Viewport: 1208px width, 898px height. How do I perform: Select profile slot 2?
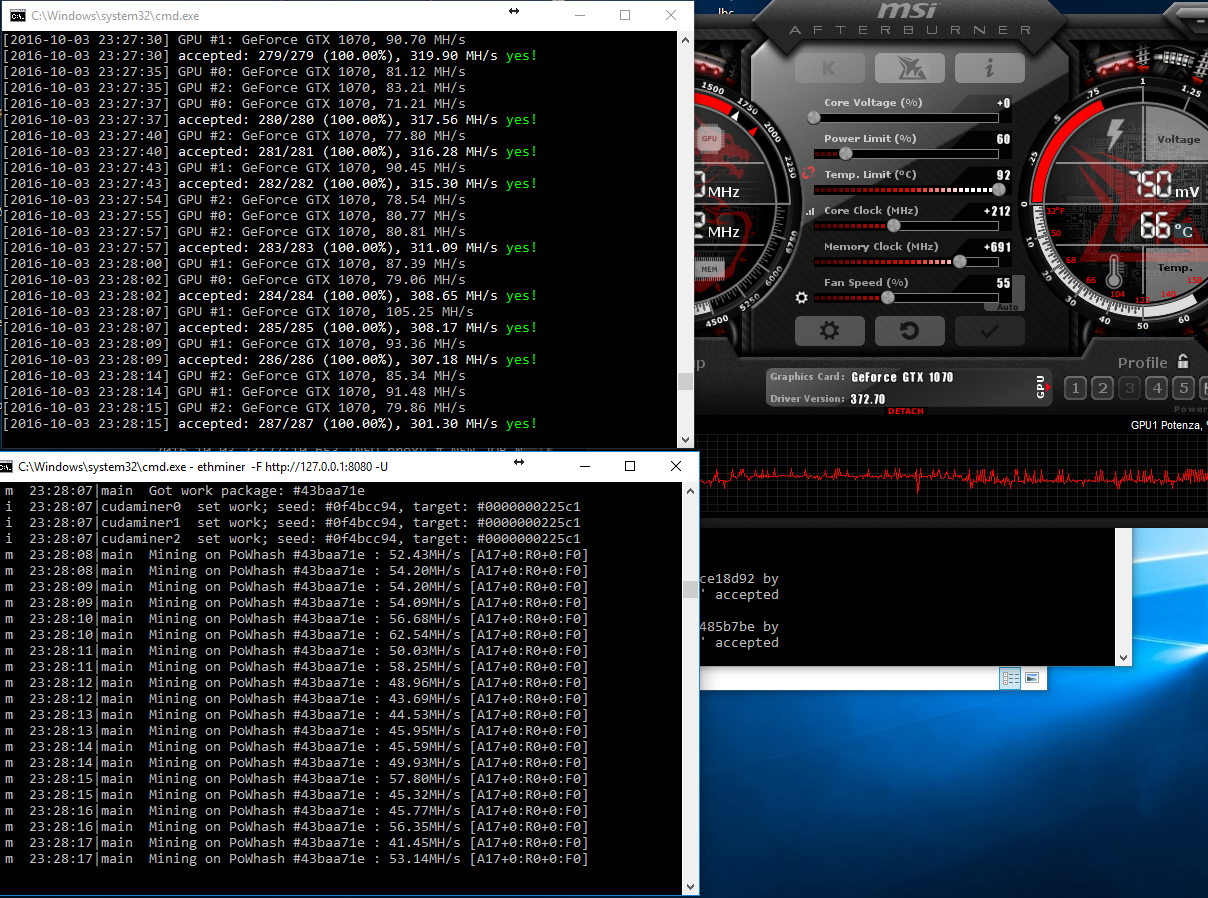point(1102,389)
